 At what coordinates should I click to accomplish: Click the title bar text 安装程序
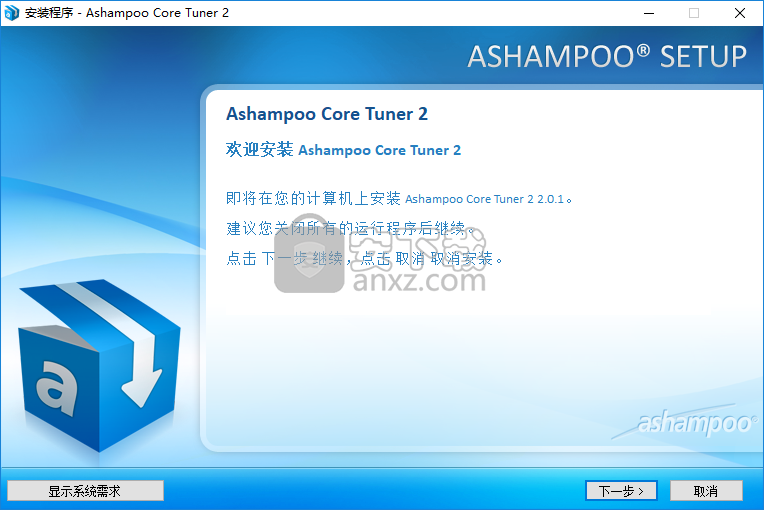click(49, 13)
